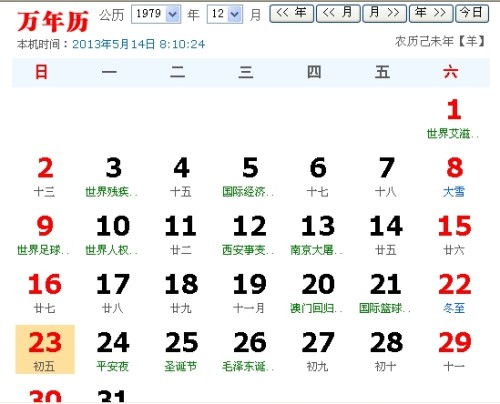Screen dimensions: 500x404
Task: Select December 3 with 世界残疾 holiday
Action: click(x=113, y=177)
